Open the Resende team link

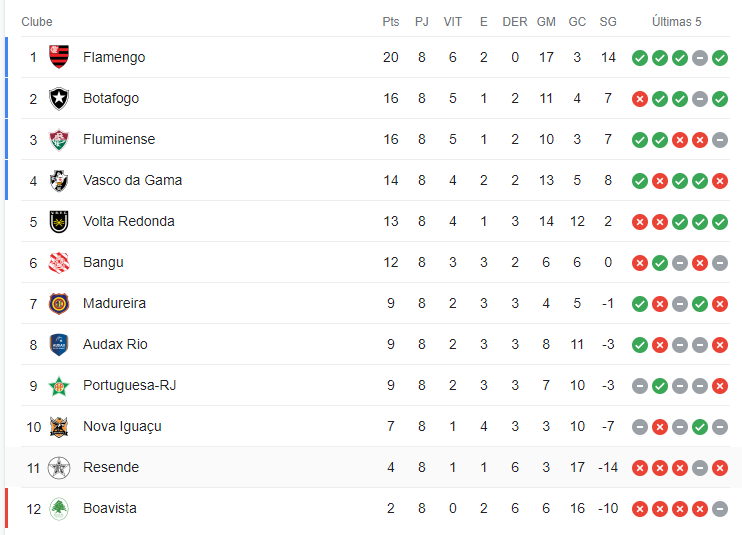click(x=111, y=467)
